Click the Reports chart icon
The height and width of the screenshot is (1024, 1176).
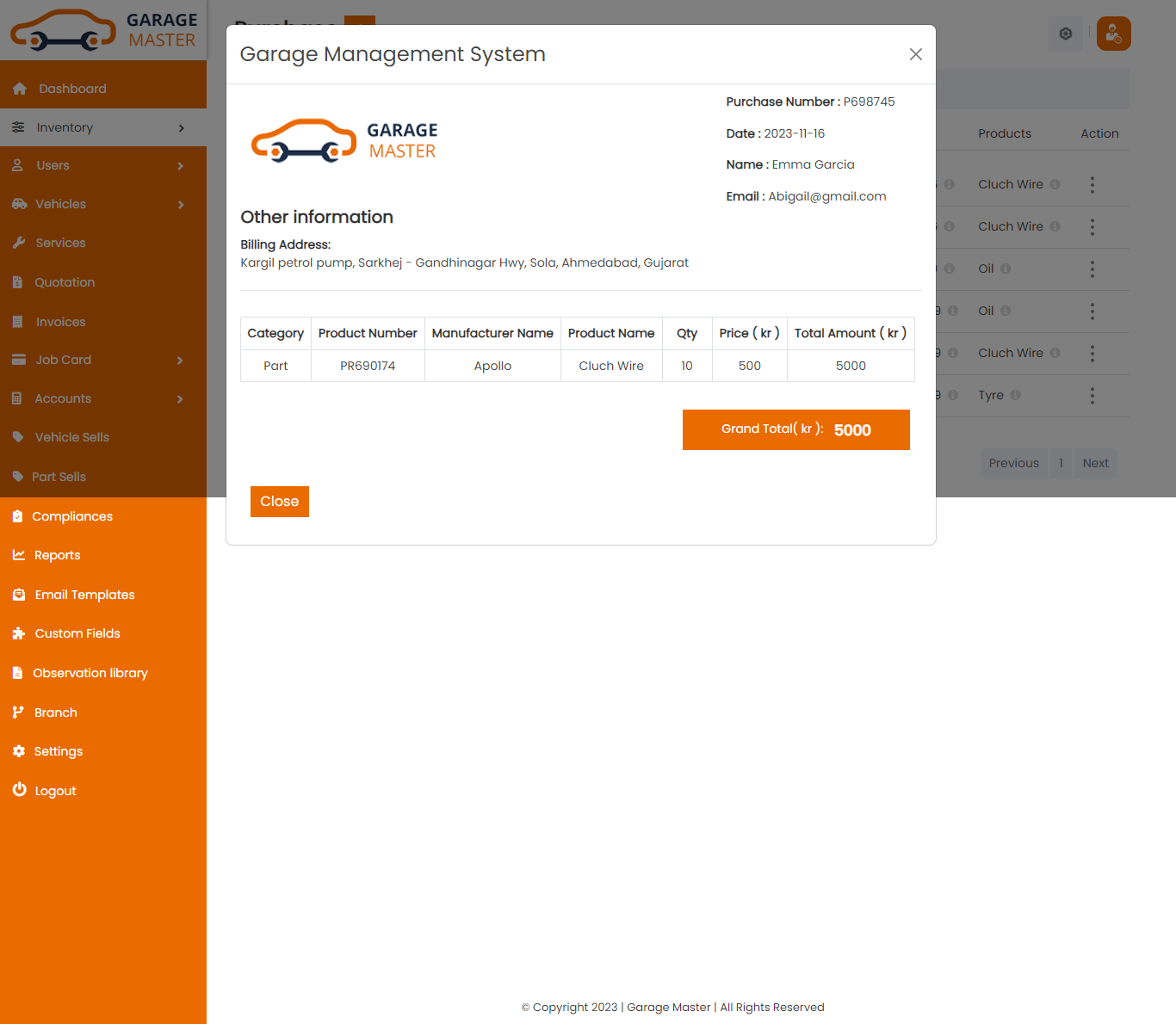pos(19,555)
